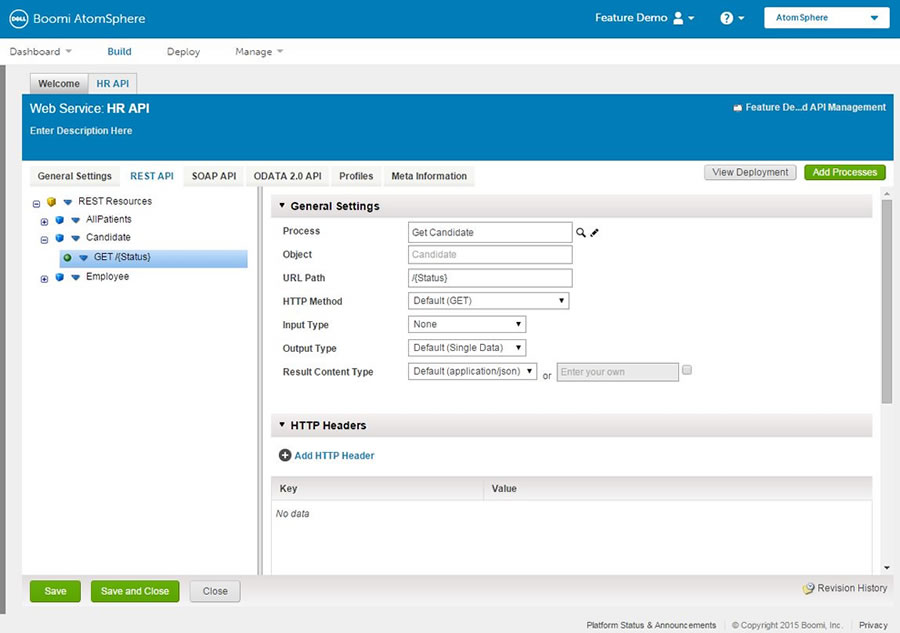Screen dimensions: 900x633
Task: Select the HR API tab
Action: (112, 83)
